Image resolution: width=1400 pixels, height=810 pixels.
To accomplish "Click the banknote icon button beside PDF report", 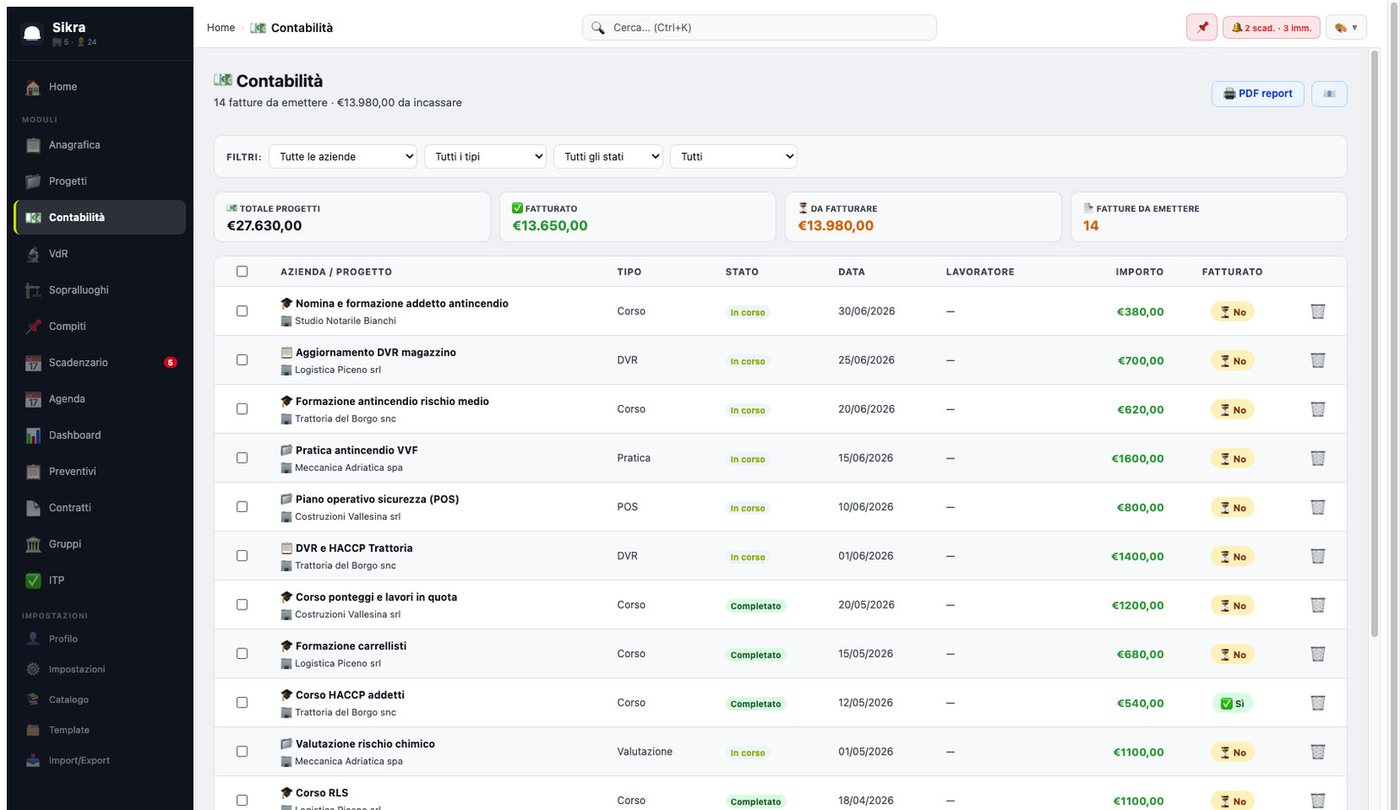I will tap(1329, 94).
